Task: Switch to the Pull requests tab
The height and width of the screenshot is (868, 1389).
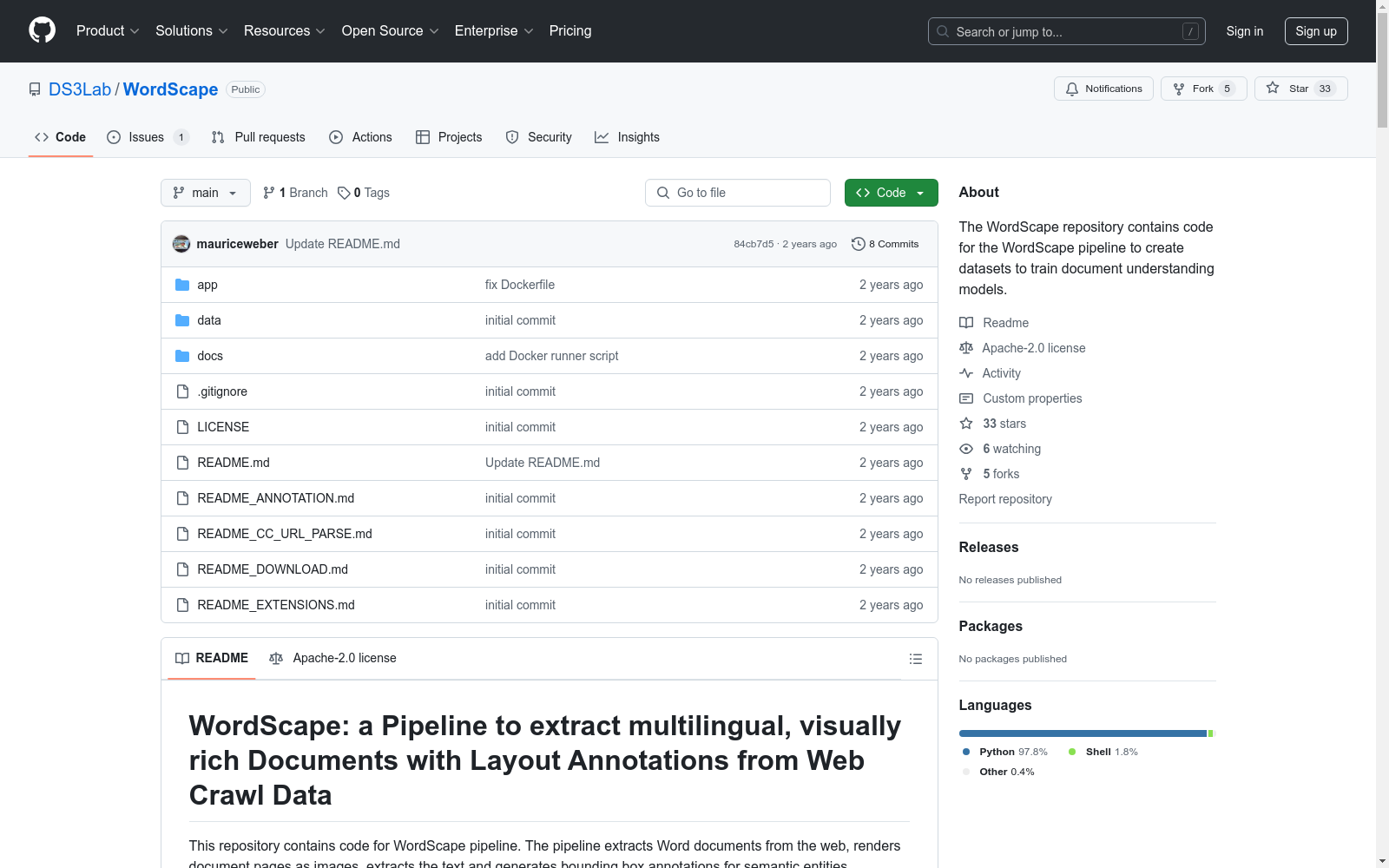Action: [x=259, y=137]
